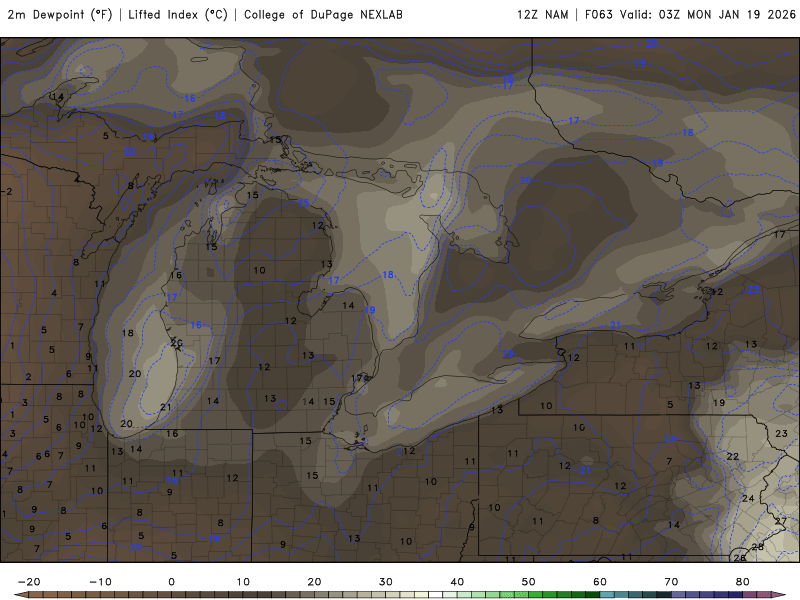This screenshot has width=800, height=600.
Task: Click the black "-2" dewpoint value on map
Action: coord(7,191)
